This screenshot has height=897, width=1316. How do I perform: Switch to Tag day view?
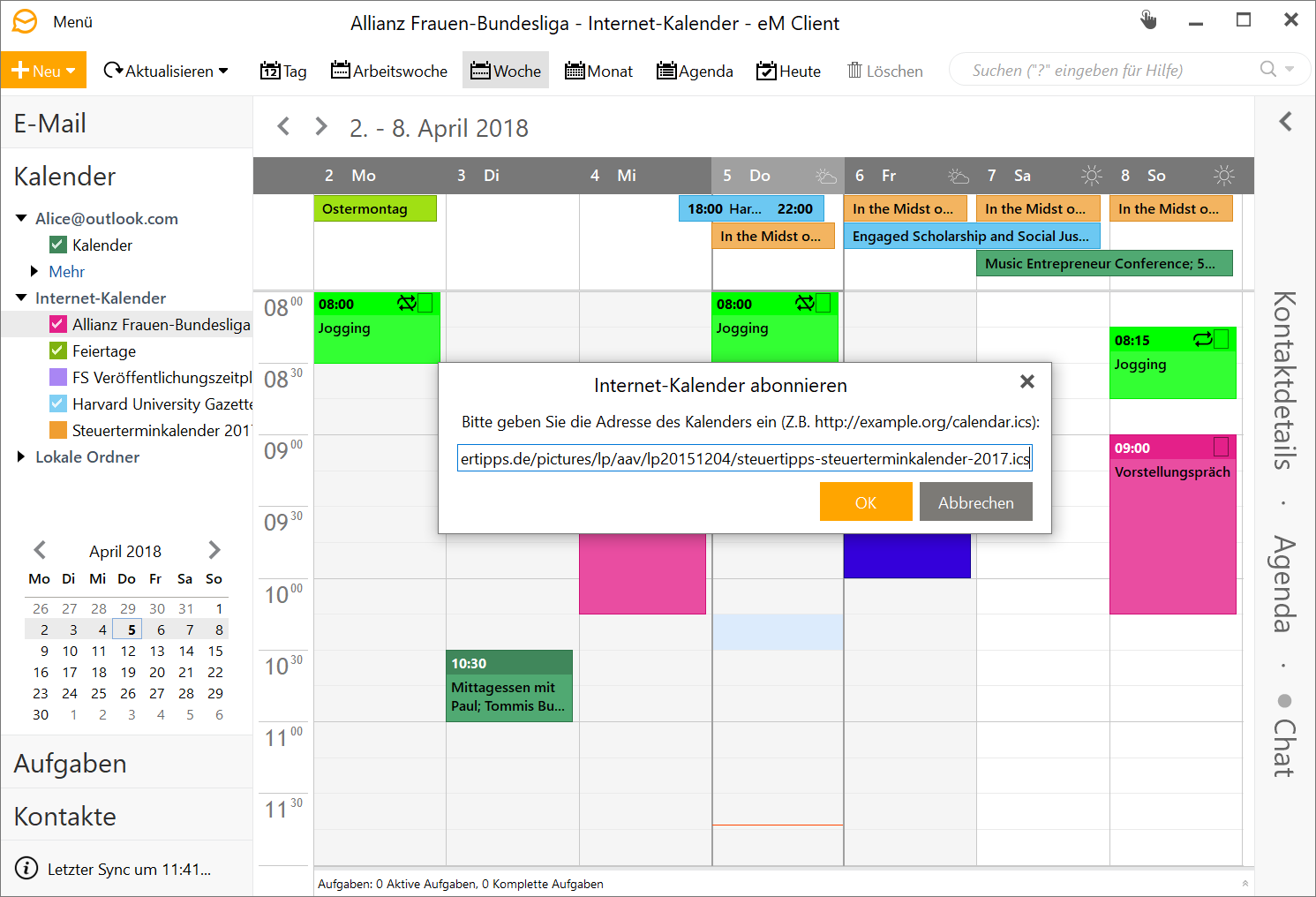click(283, 71)
